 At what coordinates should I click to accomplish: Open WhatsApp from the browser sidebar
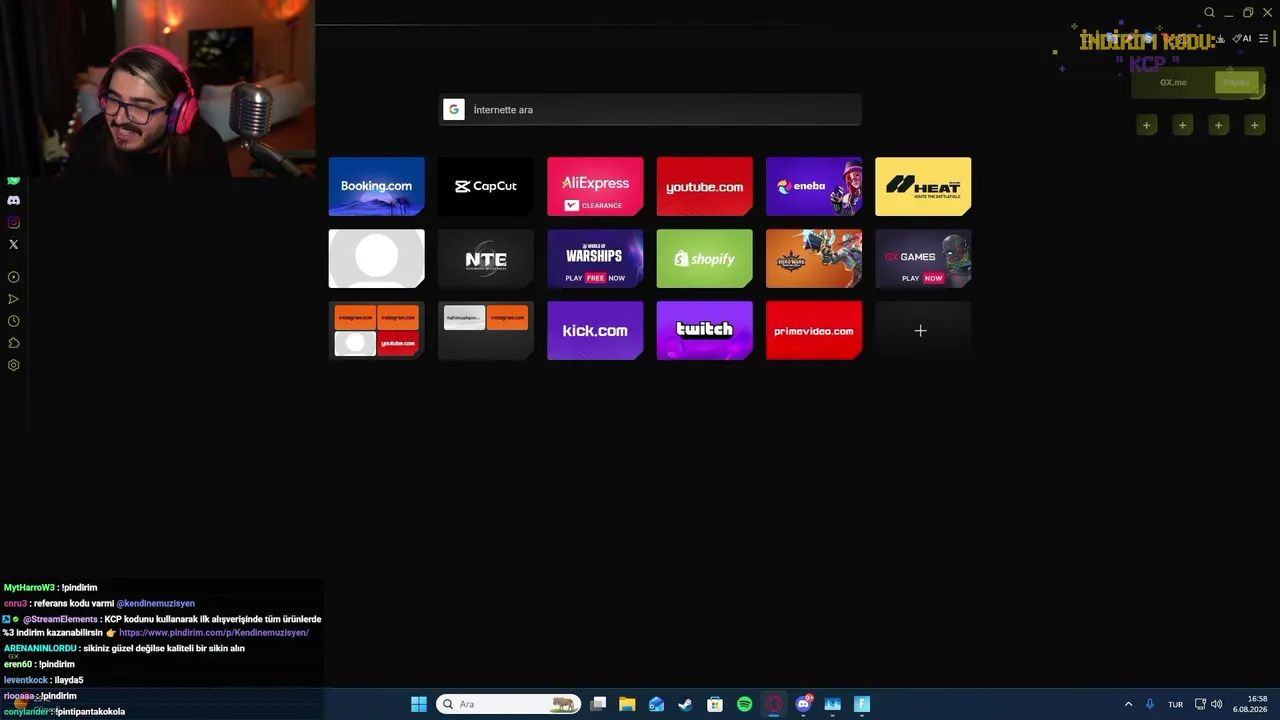13,181
